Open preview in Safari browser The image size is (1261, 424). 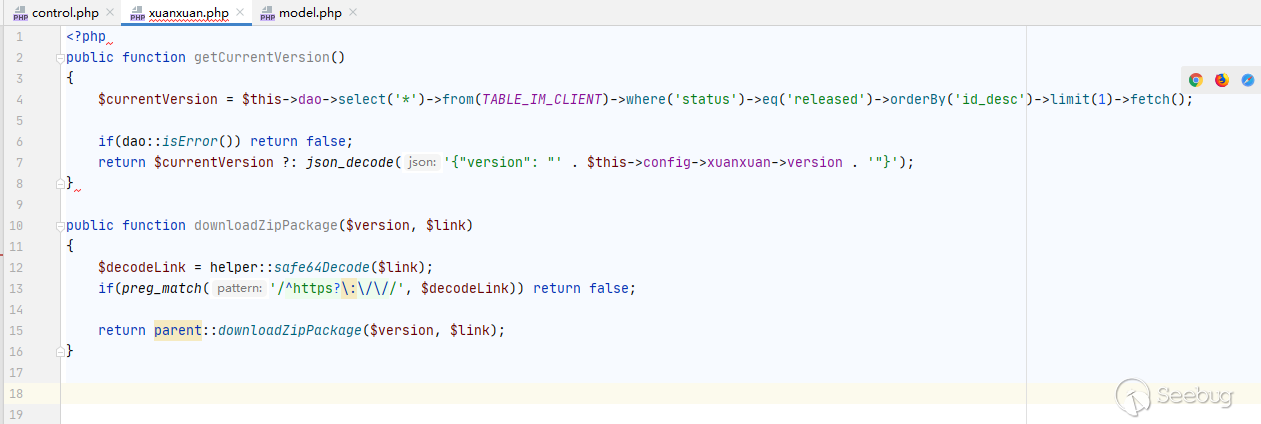1248,80
